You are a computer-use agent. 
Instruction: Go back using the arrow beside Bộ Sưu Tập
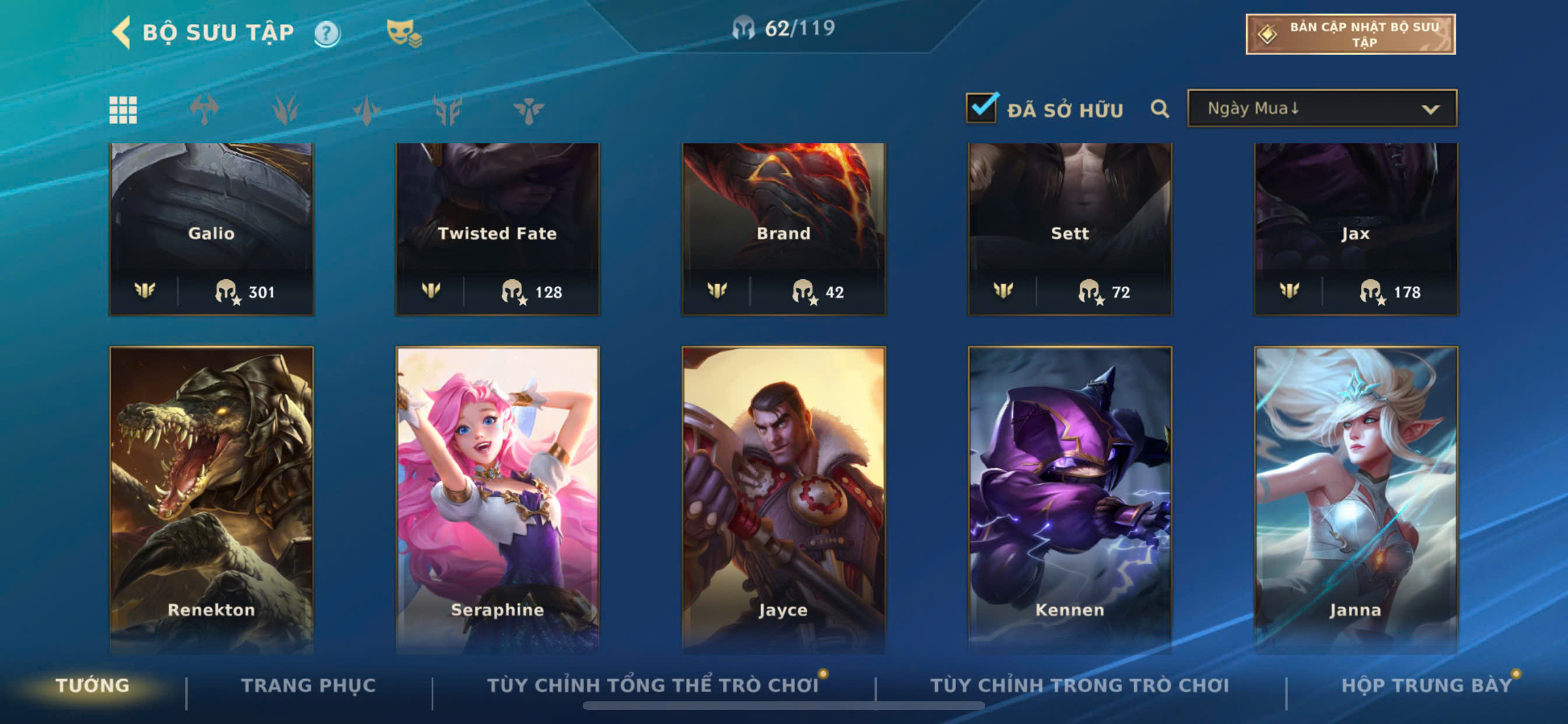click(x=122, y=32)
